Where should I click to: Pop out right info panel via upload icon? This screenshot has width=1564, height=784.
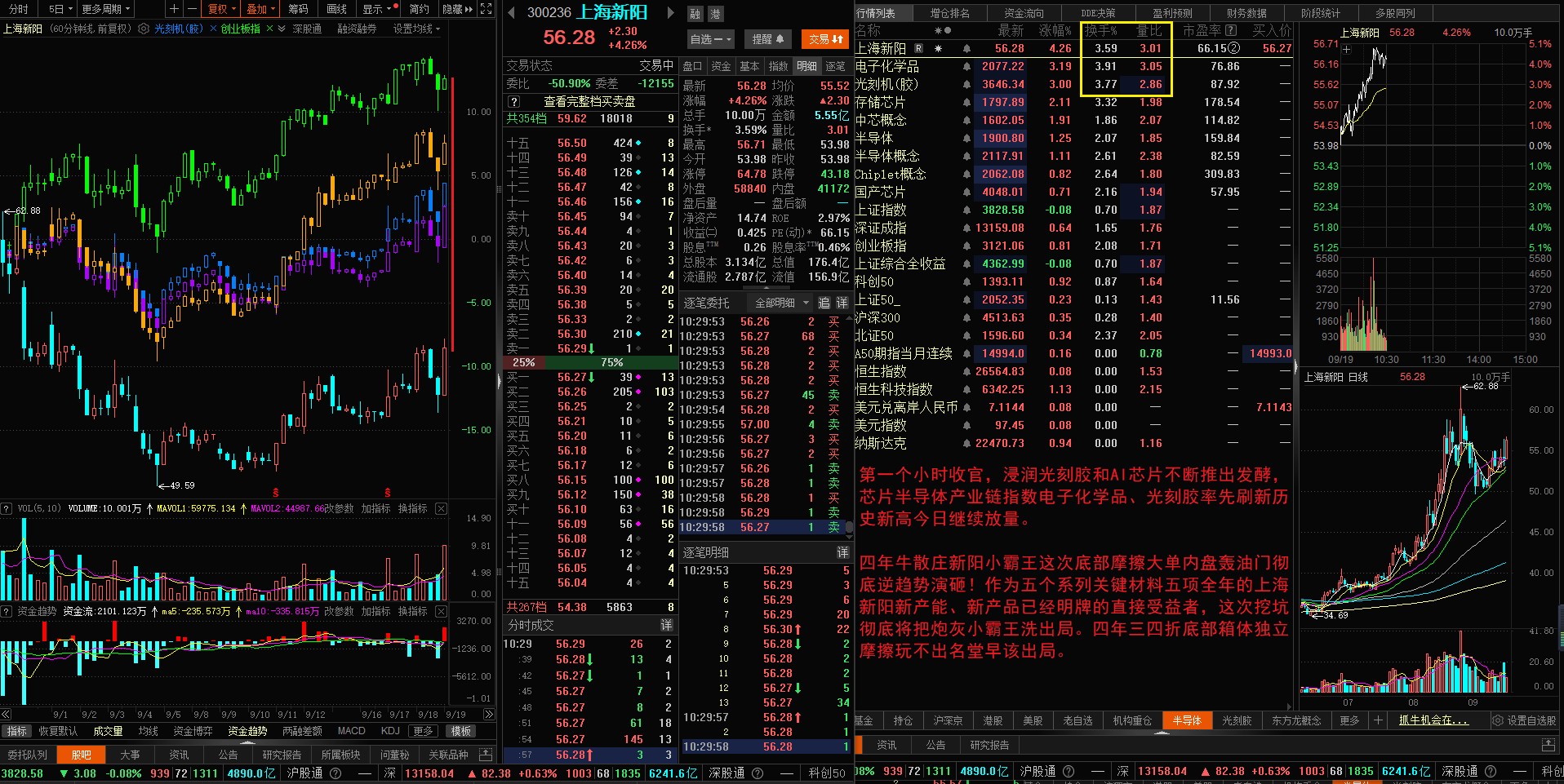point(1548,745)
